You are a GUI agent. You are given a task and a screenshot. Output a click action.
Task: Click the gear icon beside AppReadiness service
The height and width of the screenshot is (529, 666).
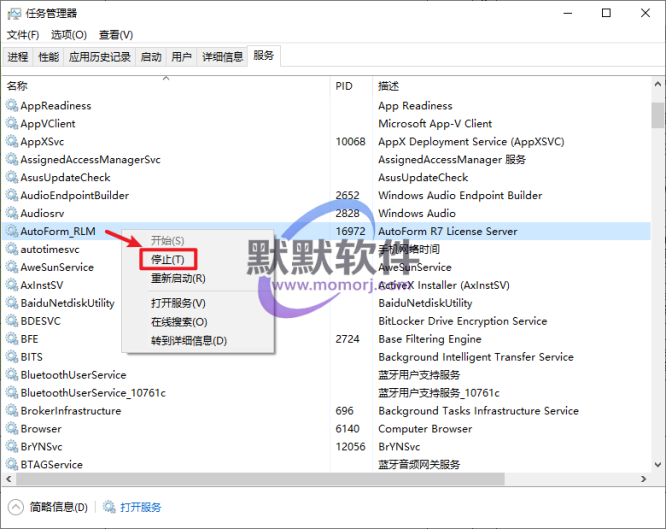pos(12,106)
